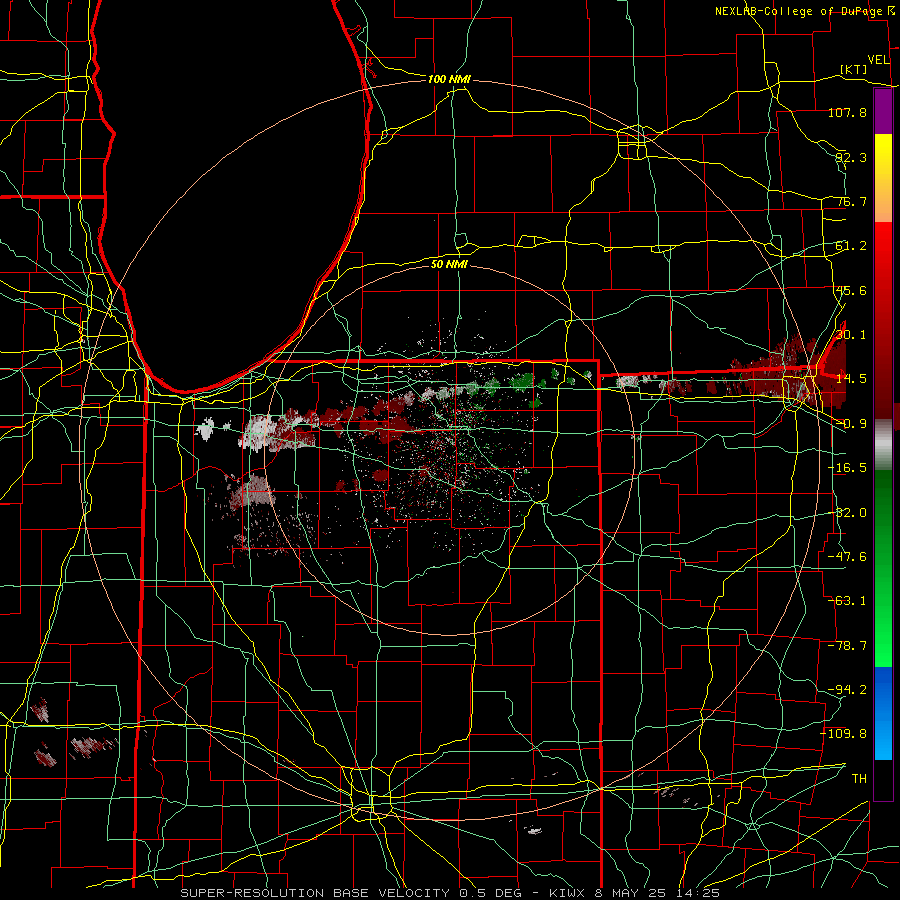Click the 92.3 velocity scale value
Viewport: 900px width, 900px height.
pyautogui.click(x=851, y=157)
